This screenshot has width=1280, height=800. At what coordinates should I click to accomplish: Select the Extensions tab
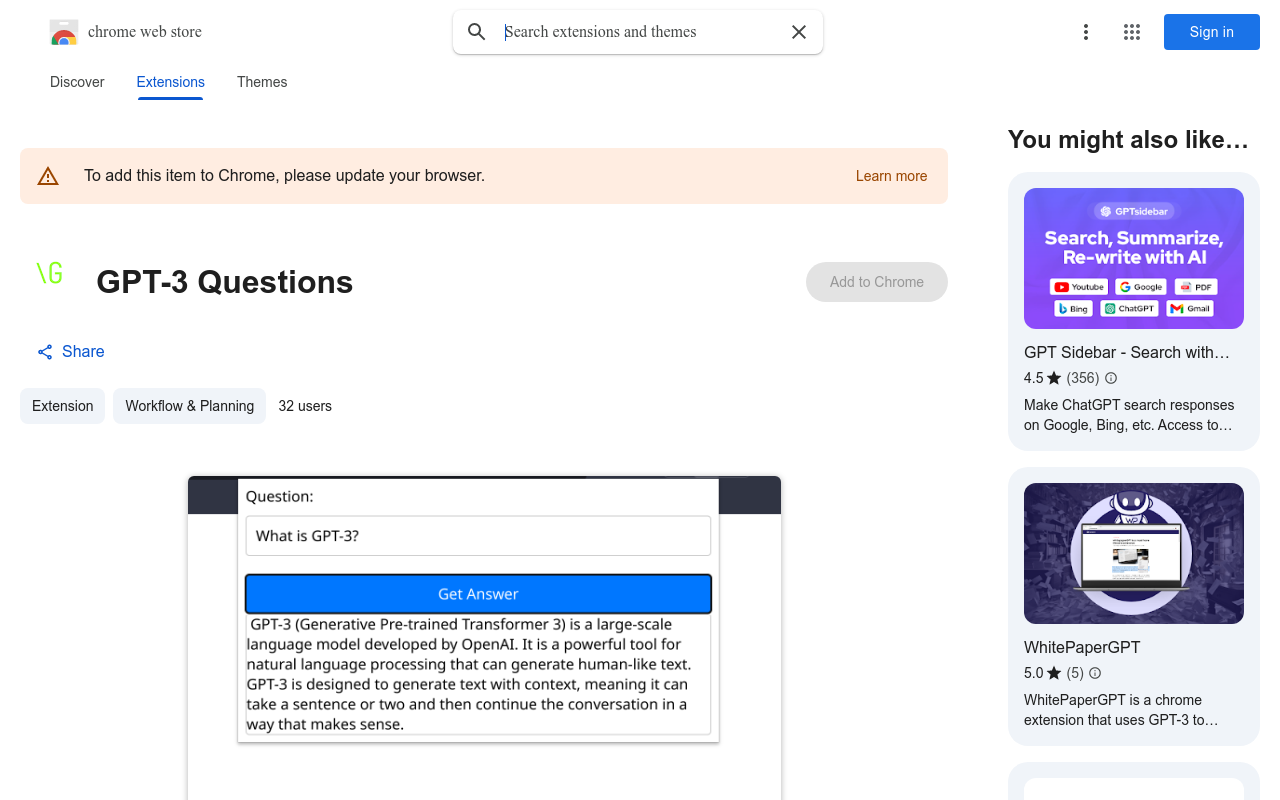(x=171, y=82)
